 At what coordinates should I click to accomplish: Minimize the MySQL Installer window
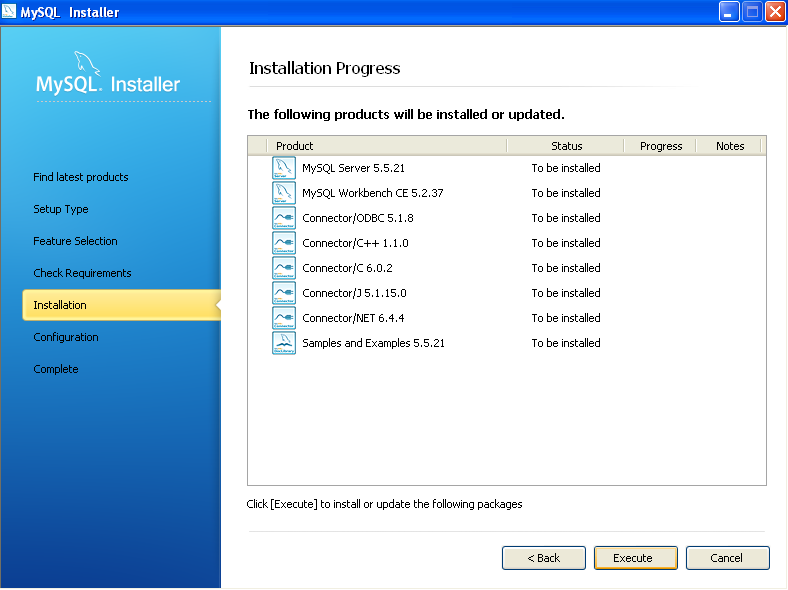[x=729, y=12]
